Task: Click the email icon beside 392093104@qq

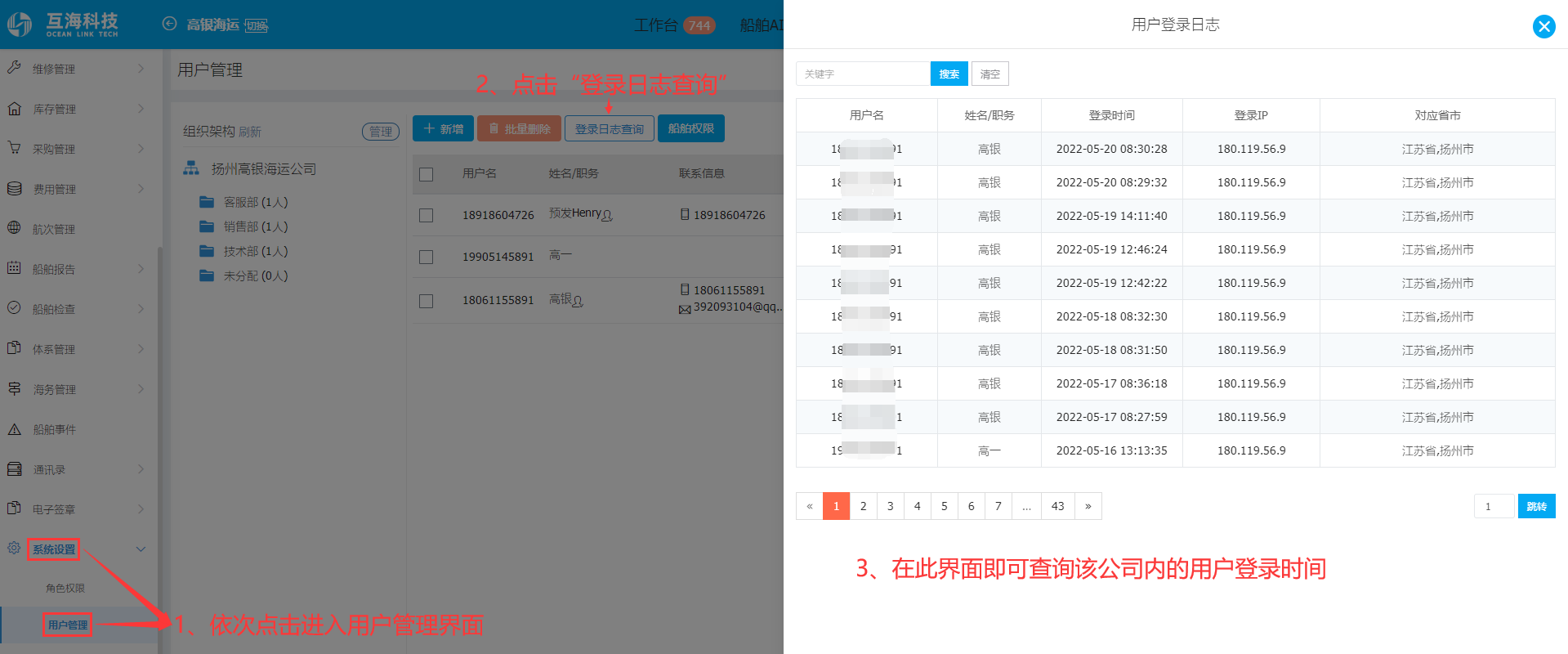Action: point(685,309)
